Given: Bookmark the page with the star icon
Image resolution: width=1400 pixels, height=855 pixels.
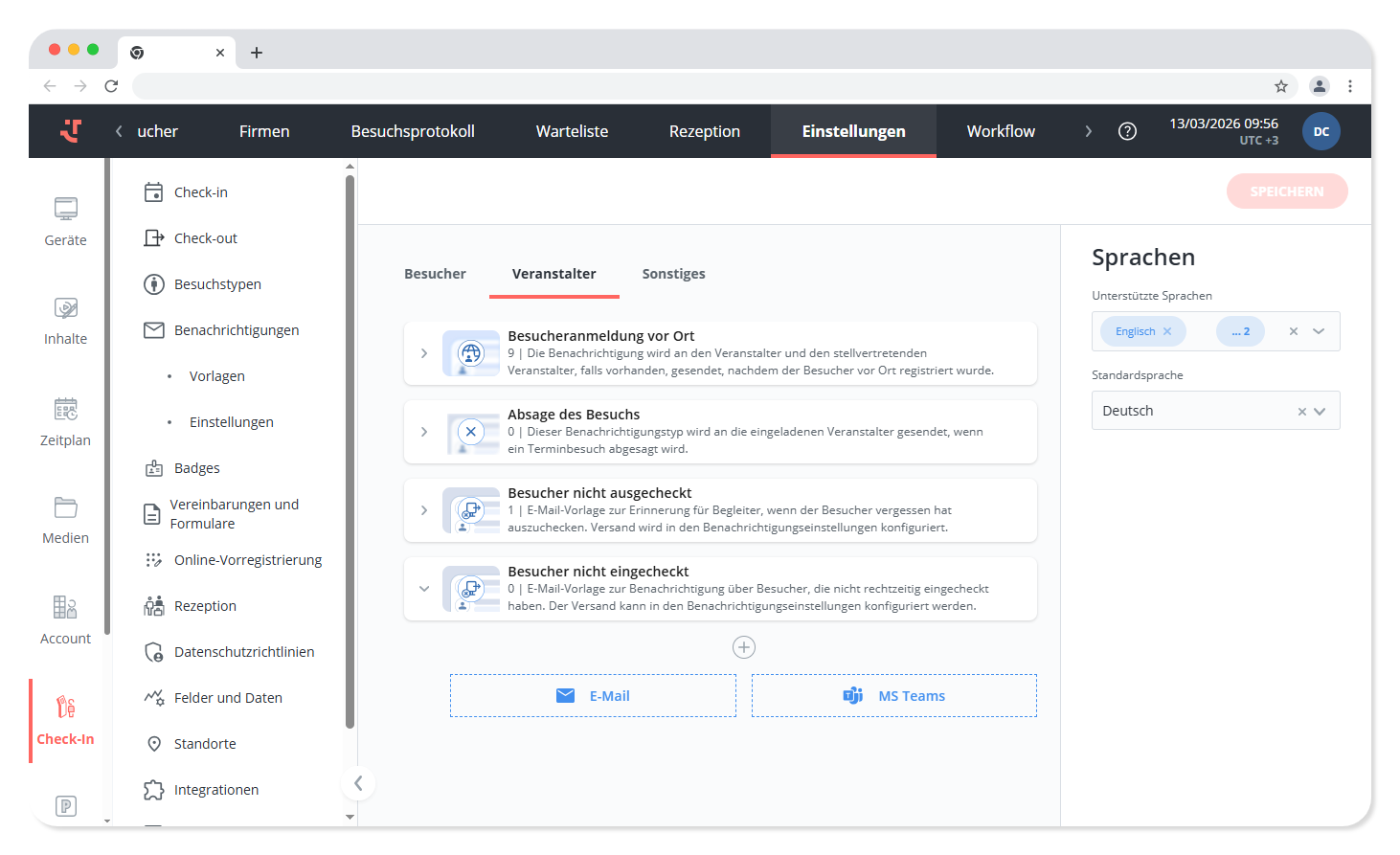Looking at the screenshot, I should [x=1281, y=86].
